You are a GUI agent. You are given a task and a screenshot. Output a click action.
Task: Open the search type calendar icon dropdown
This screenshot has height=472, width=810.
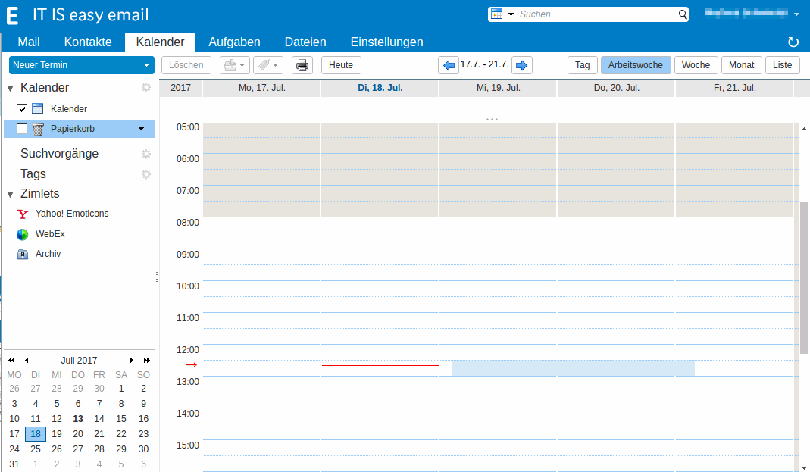(502, 14)
